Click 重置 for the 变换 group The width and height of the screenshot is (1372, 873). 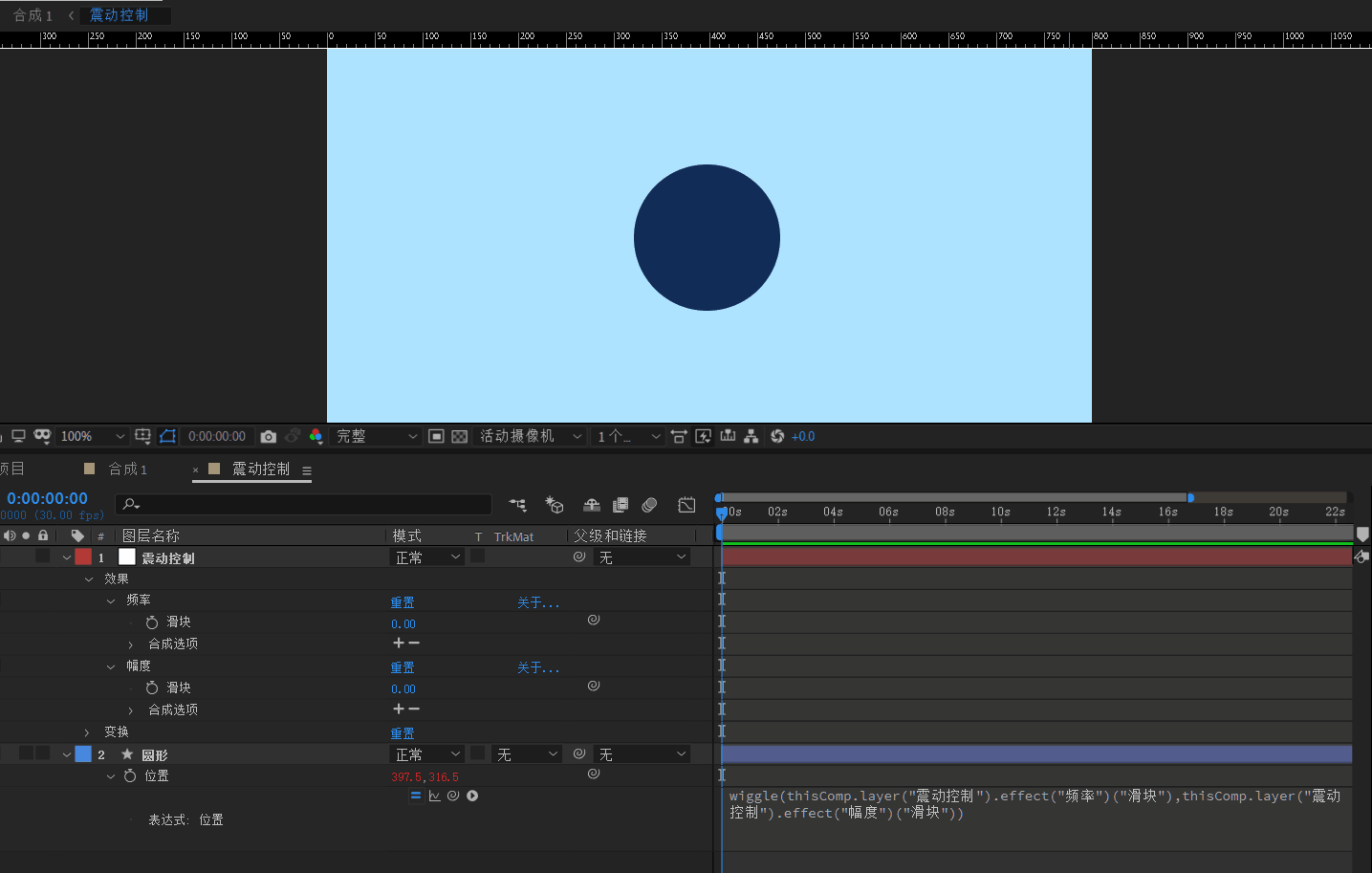click(x=403, y=733)
